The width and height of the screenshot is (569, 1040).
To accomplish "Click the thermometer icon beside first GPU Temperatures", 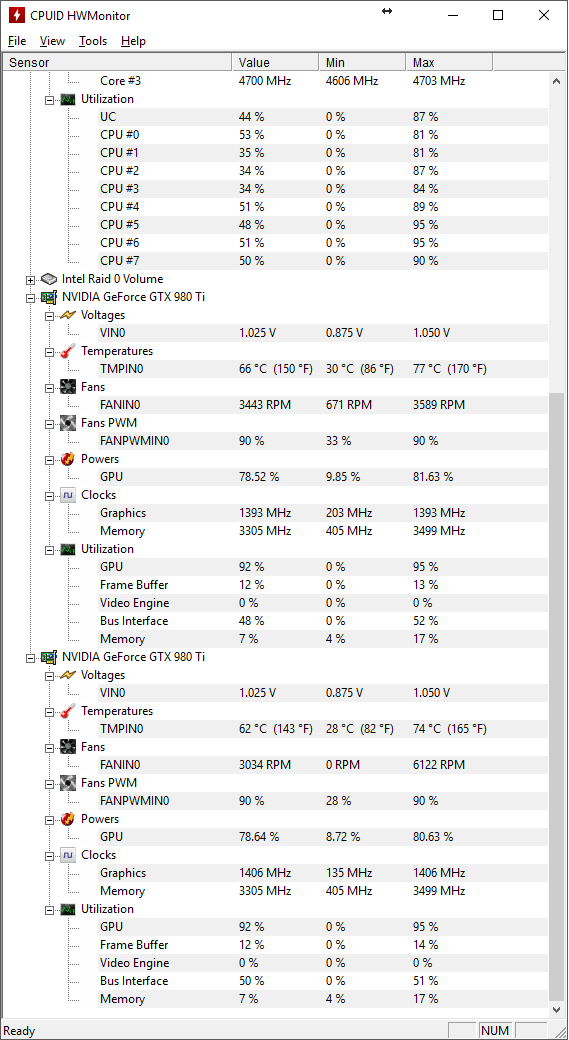I will 68,351.
